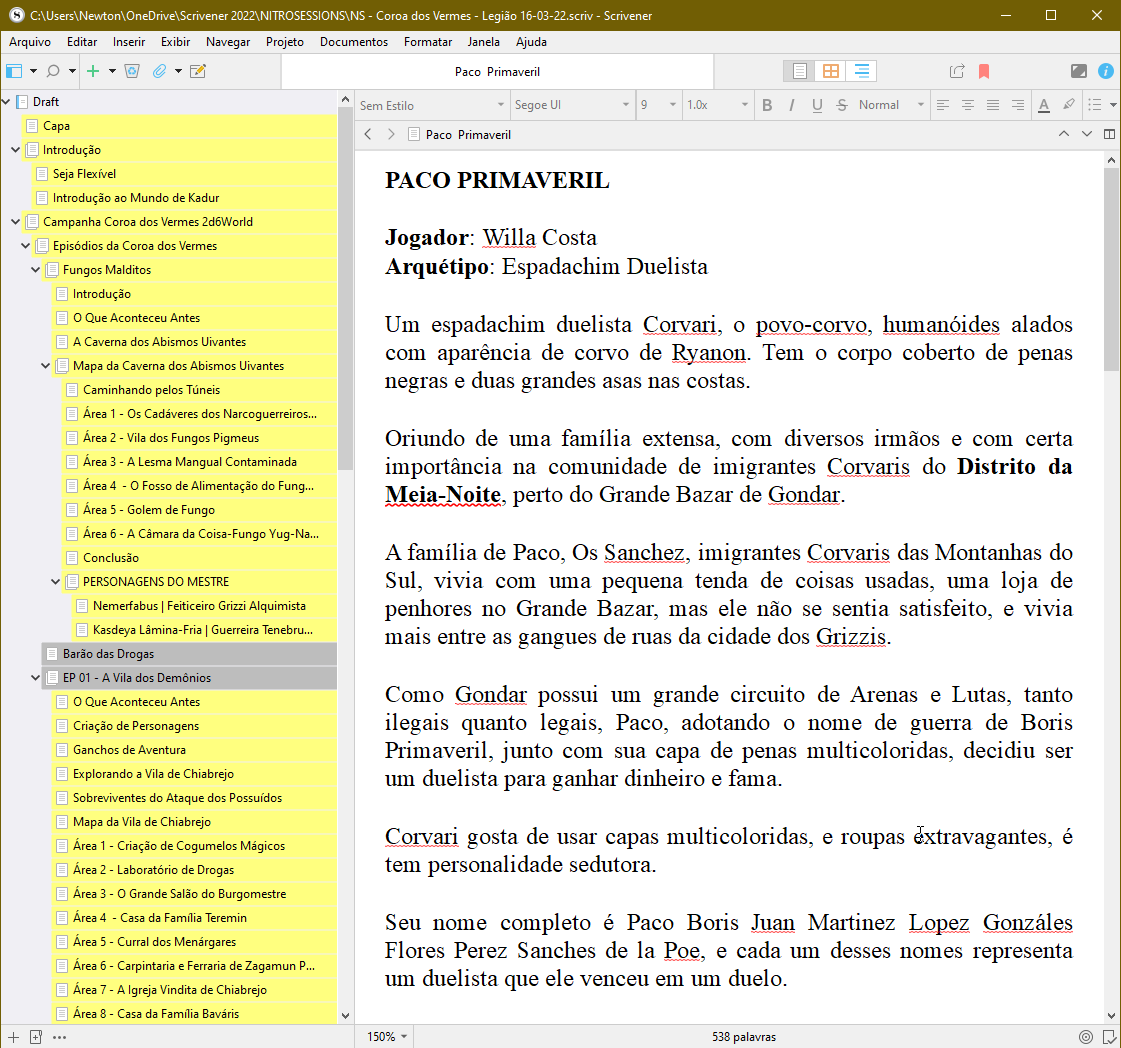Add new folder at binder footer

[36, 1037]
